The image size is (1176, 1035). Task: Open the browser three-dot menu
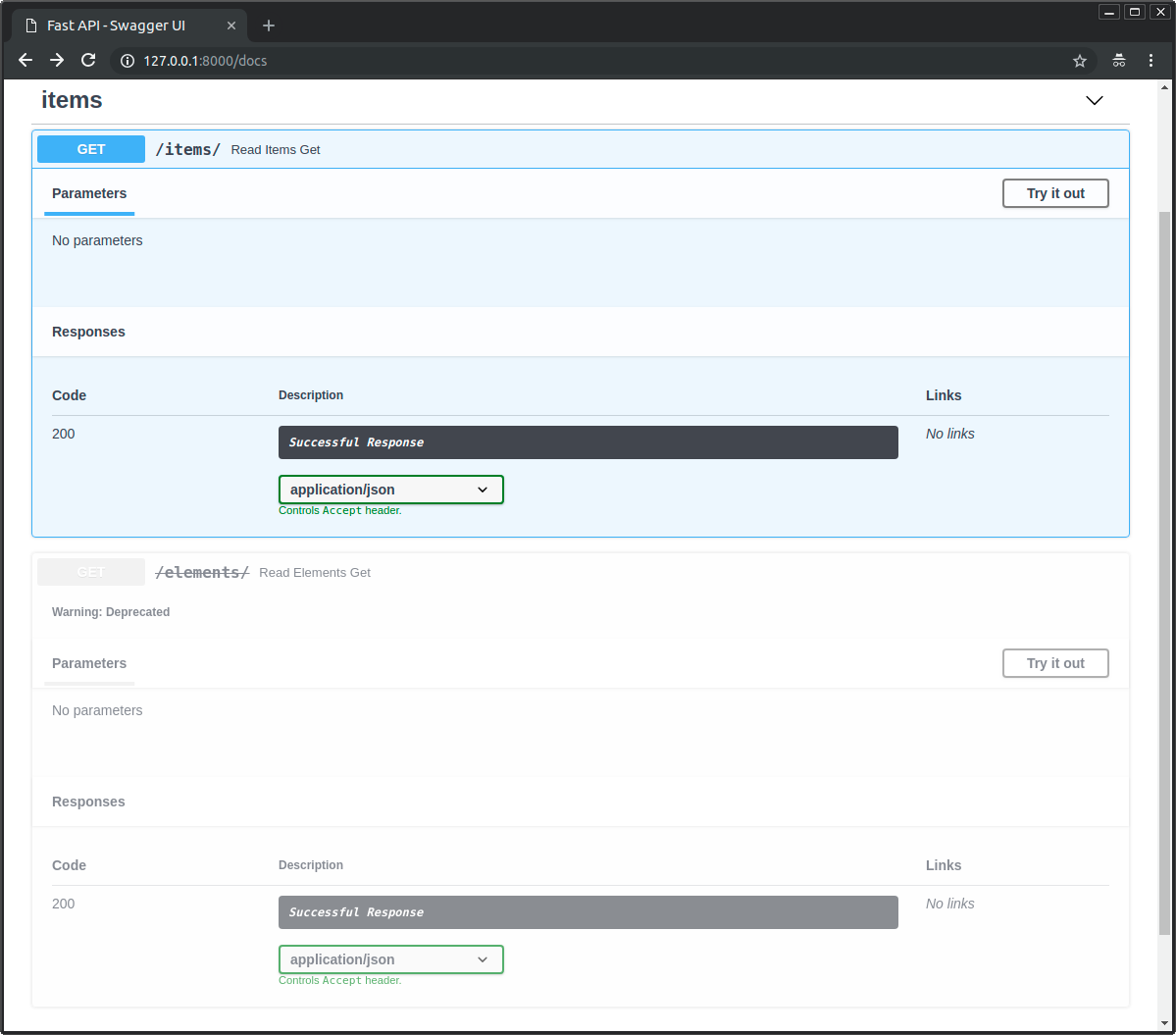click(1151, 61)
